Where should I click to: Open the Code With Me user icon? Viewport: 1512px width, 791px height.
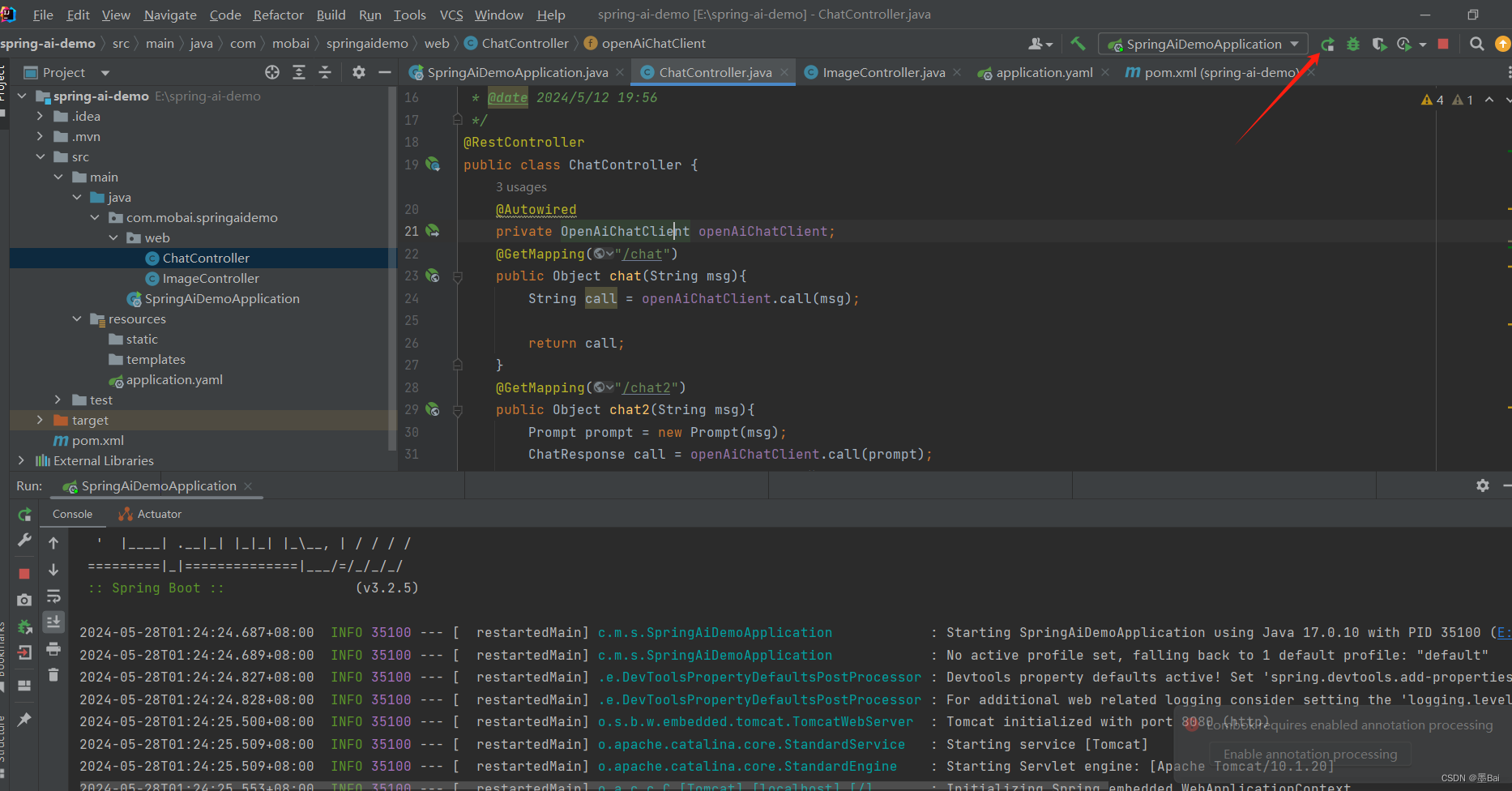(1040, 44)
